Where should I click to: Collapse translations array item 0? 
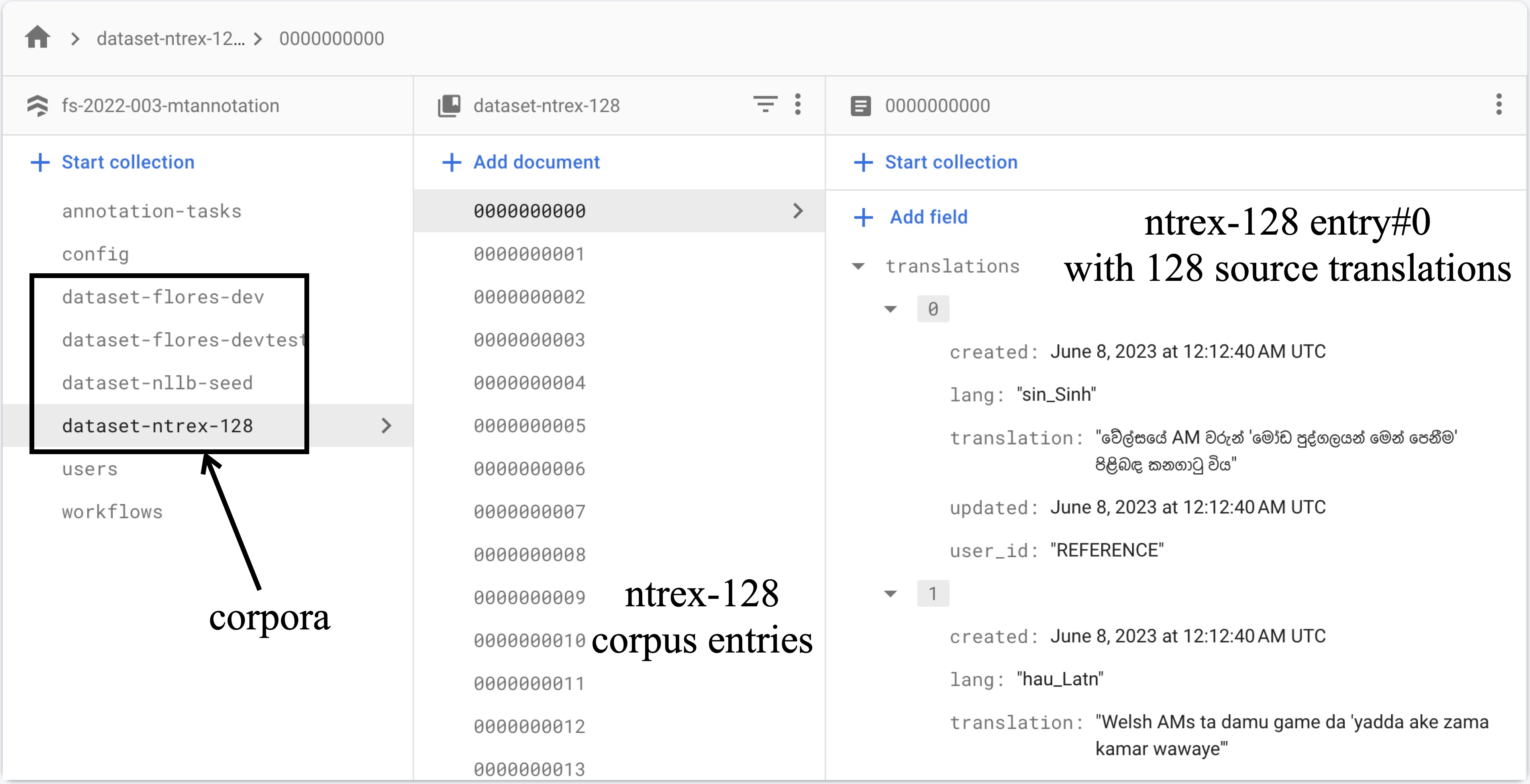[x=890, y=309]
